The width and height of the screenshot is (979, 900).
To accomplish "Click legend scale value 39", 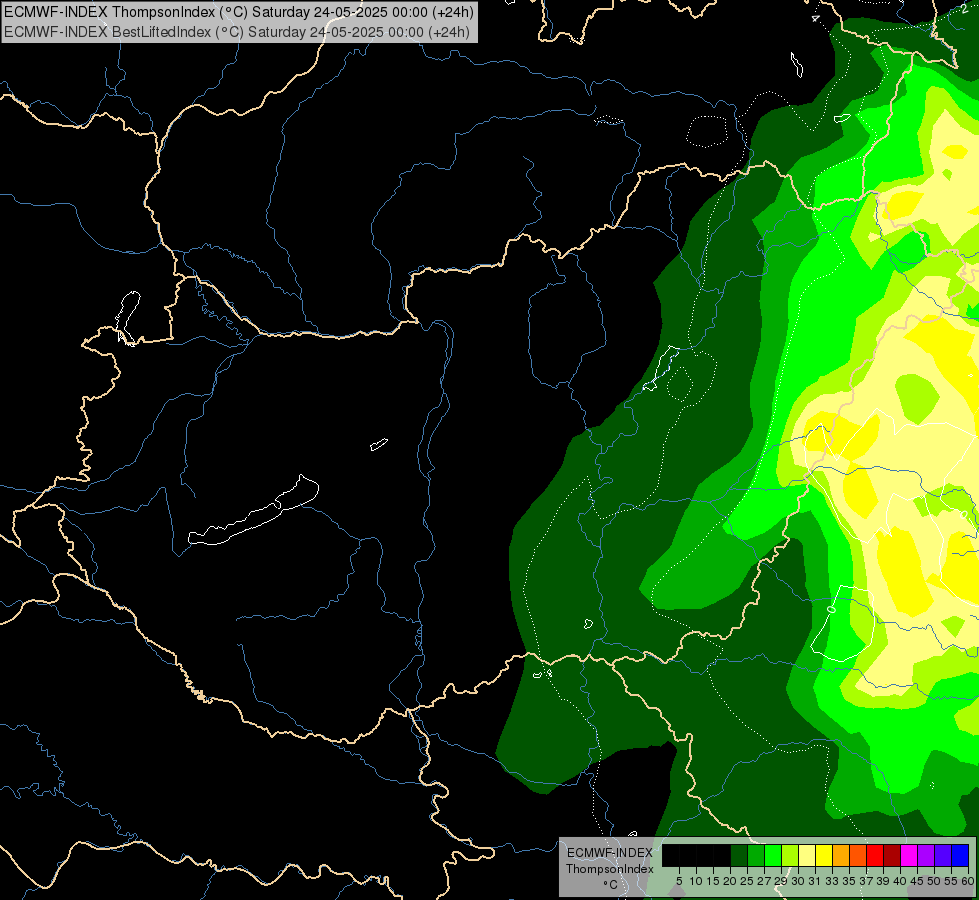I will coord(883,881).
